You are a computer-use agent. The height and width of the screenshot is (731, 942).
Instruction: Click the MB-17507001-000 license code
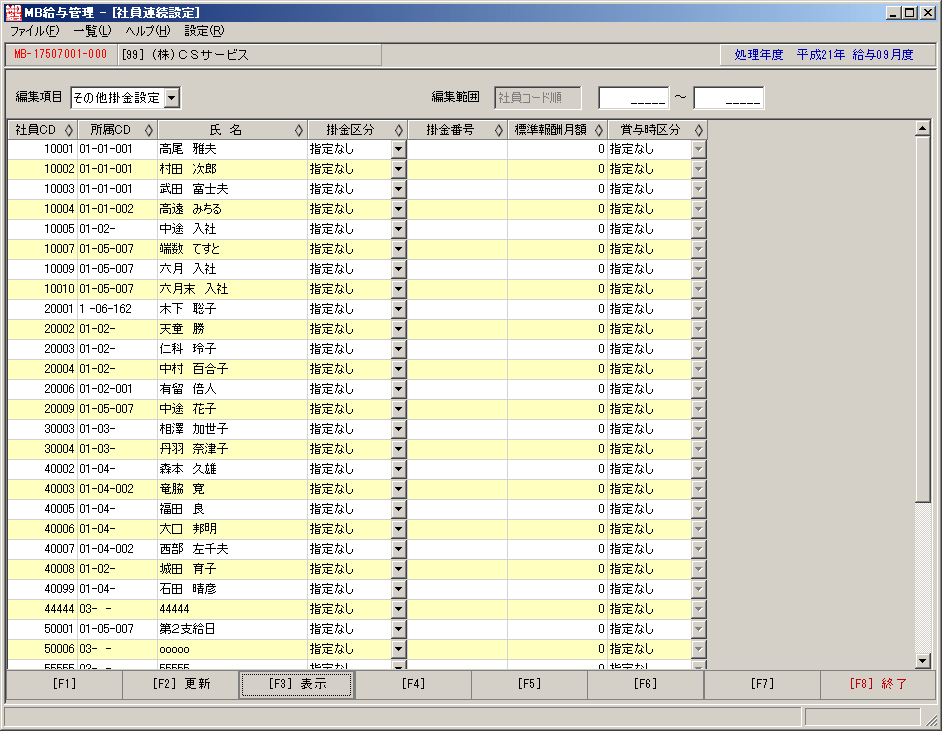(61, 55)
